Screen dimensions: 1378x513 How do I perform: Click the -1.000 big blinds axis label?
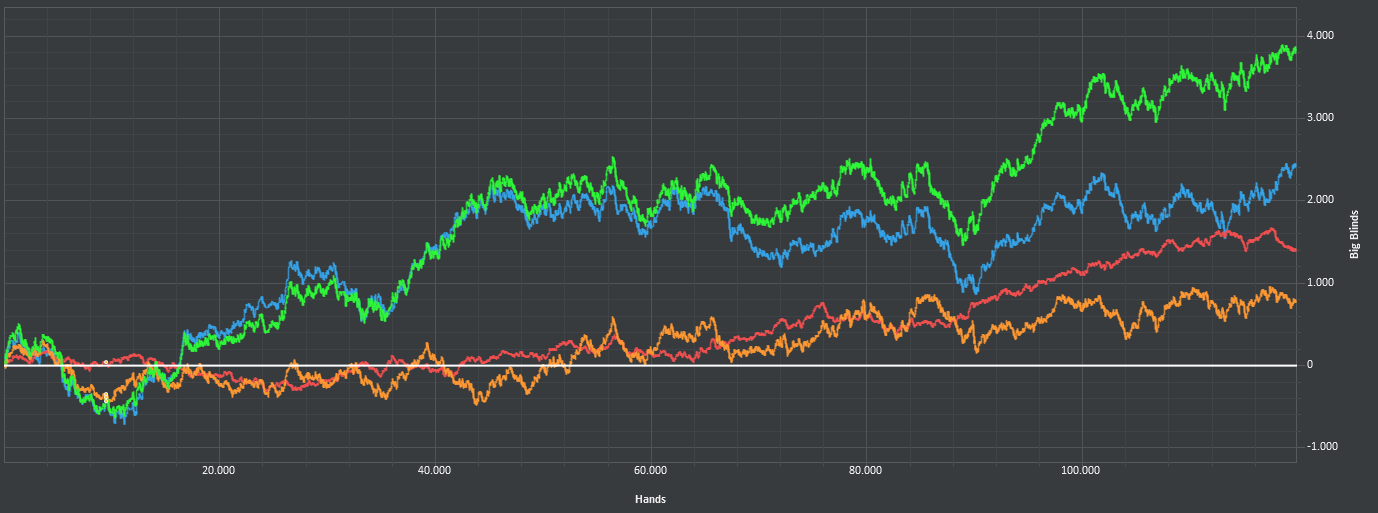1320,447
